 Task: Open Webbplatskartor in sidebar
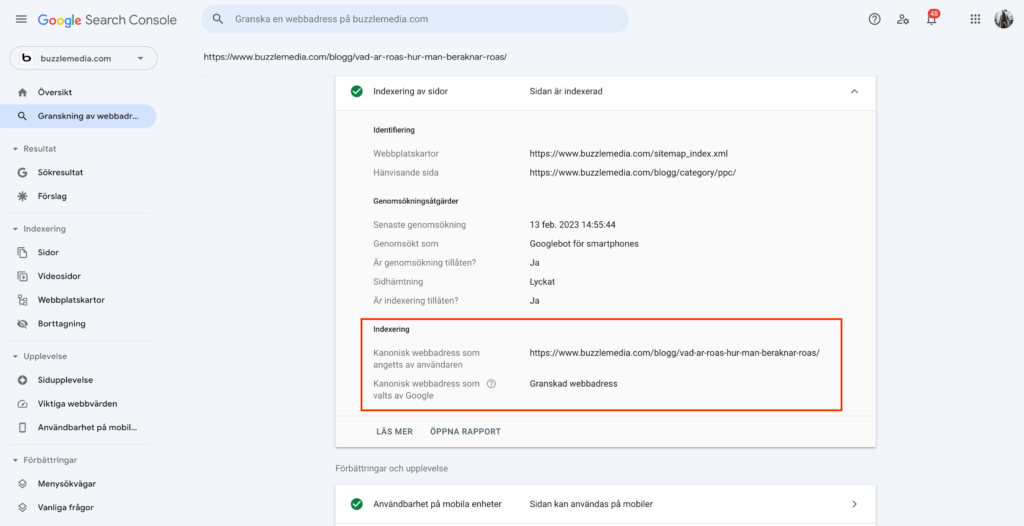coord(71,300)
